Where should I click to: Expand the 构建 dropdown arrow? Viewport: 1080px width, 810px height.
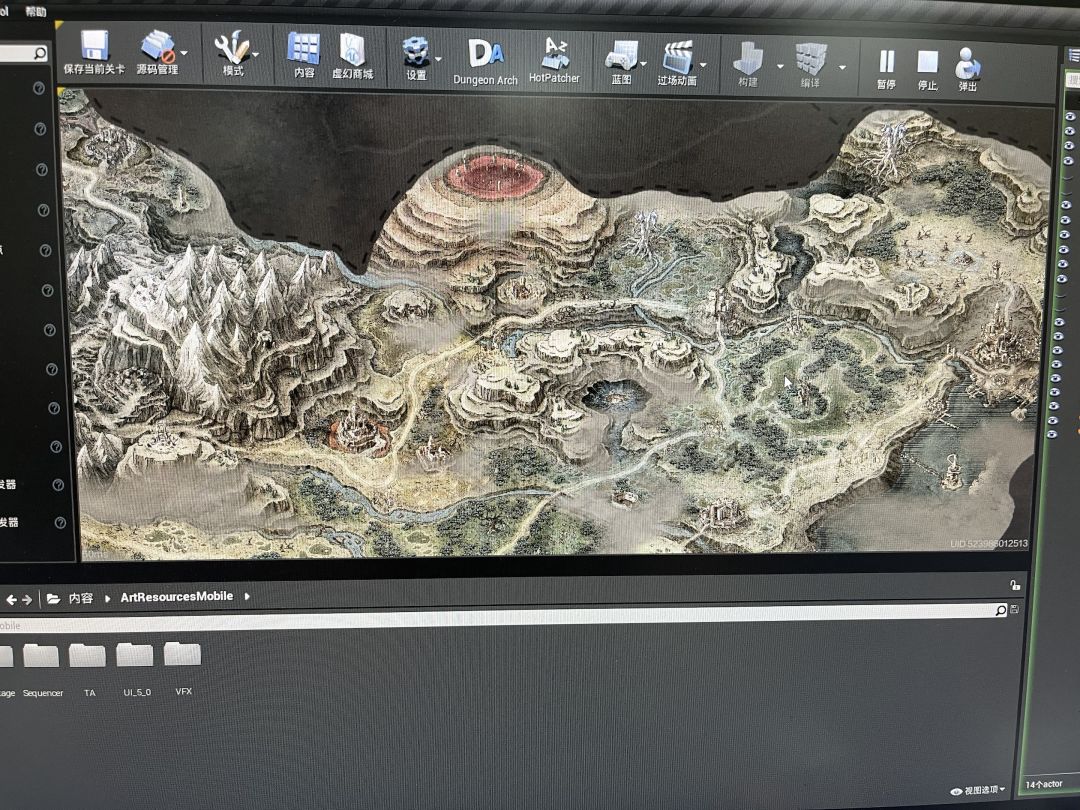click(780, 66)
